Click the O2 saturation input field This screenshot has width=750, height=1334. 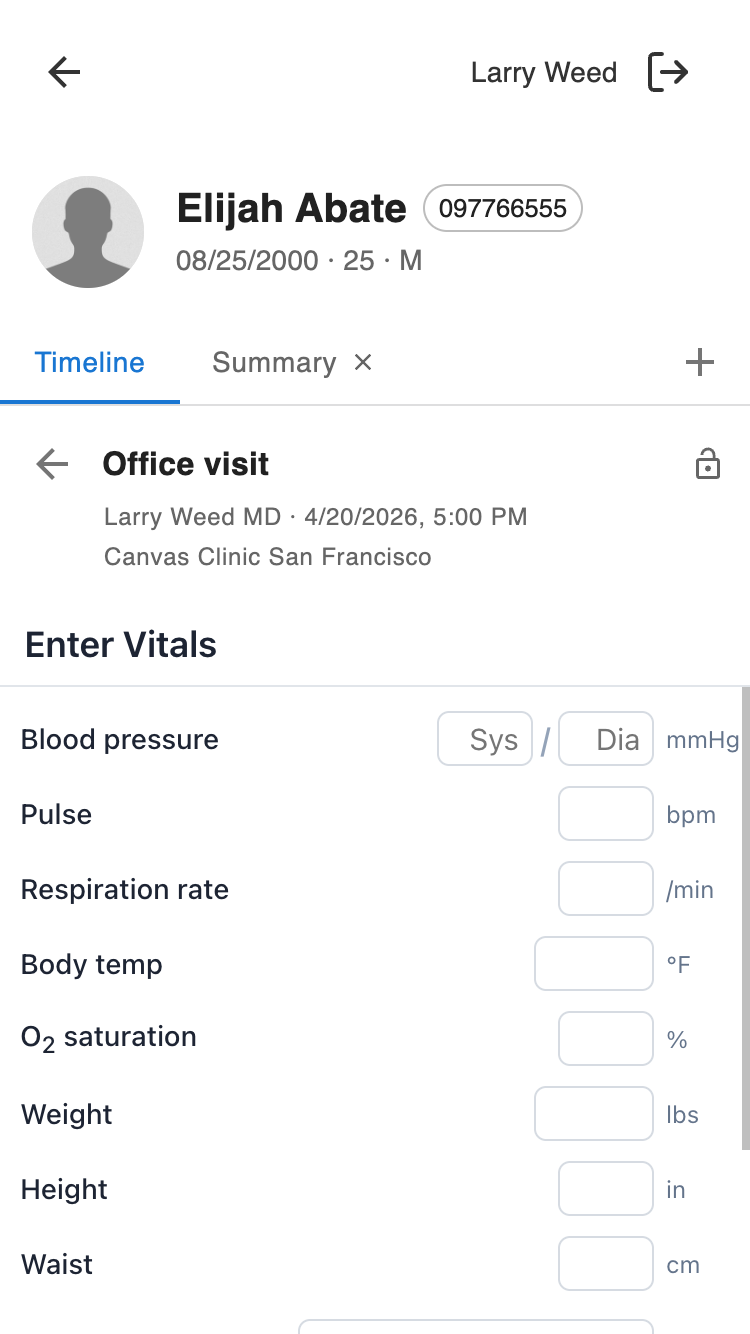[x=606, y=1039]
